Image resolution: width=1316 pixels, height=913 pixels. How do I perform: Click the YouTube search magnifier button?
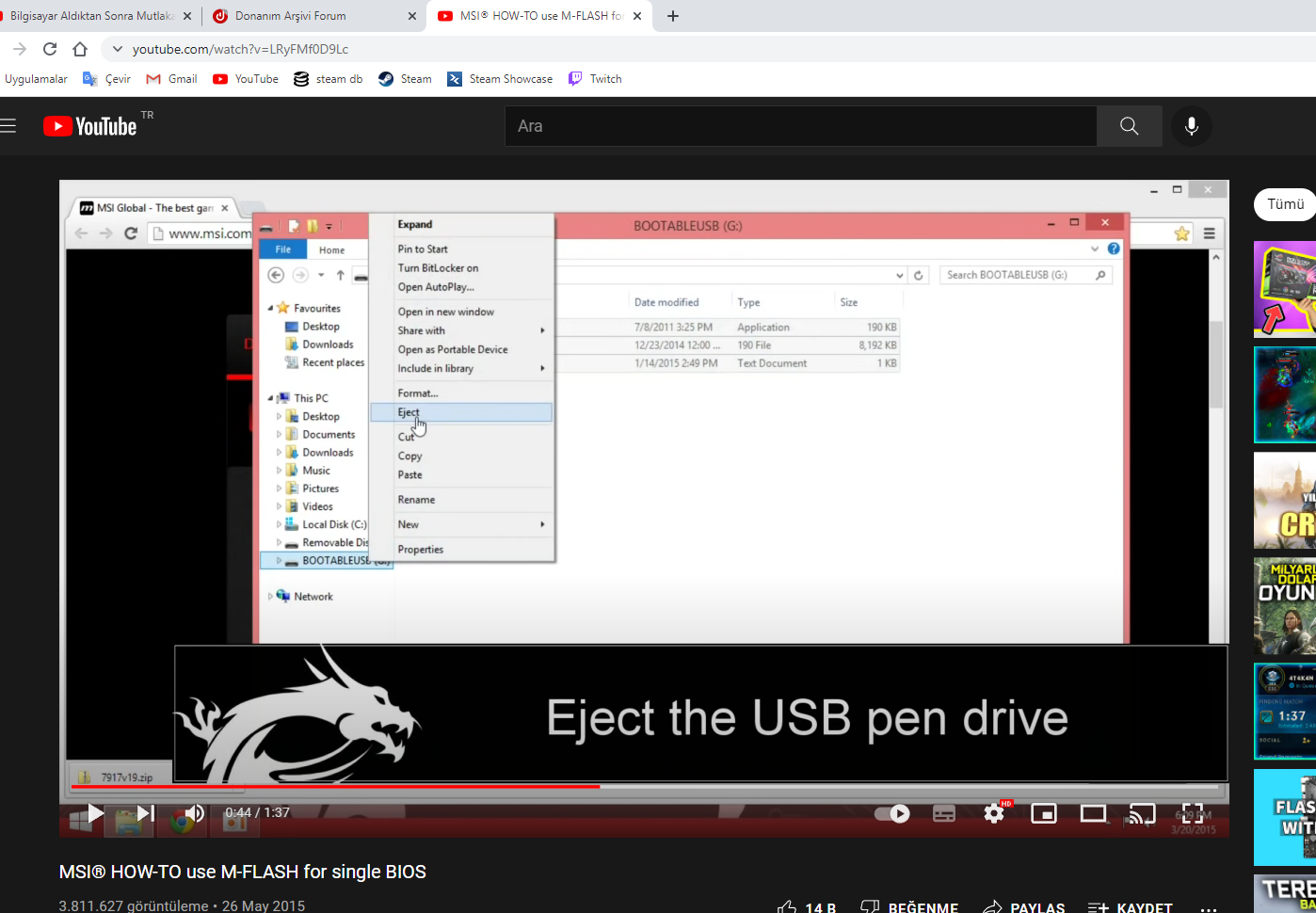click(x=1130, y=126)
